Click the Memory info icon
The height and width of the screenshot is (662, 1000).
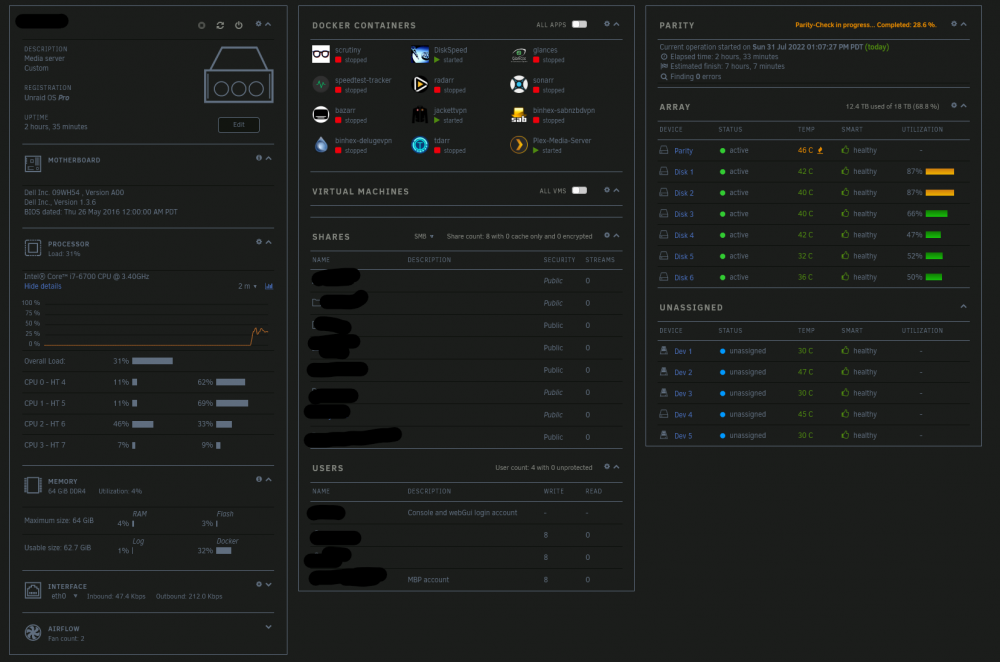[259, 479]
